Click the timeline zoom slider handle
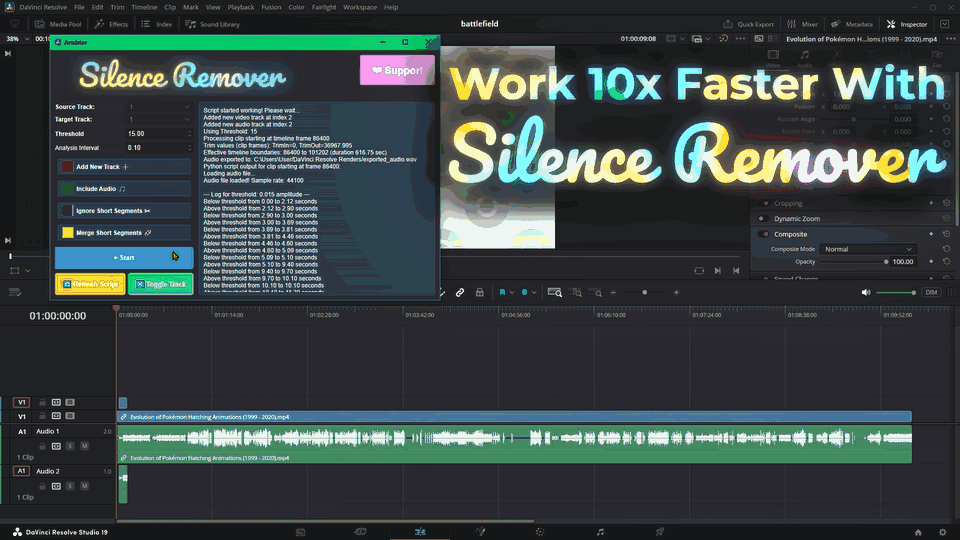The width and height of the screenshot is (960, 540). (644, 293)
